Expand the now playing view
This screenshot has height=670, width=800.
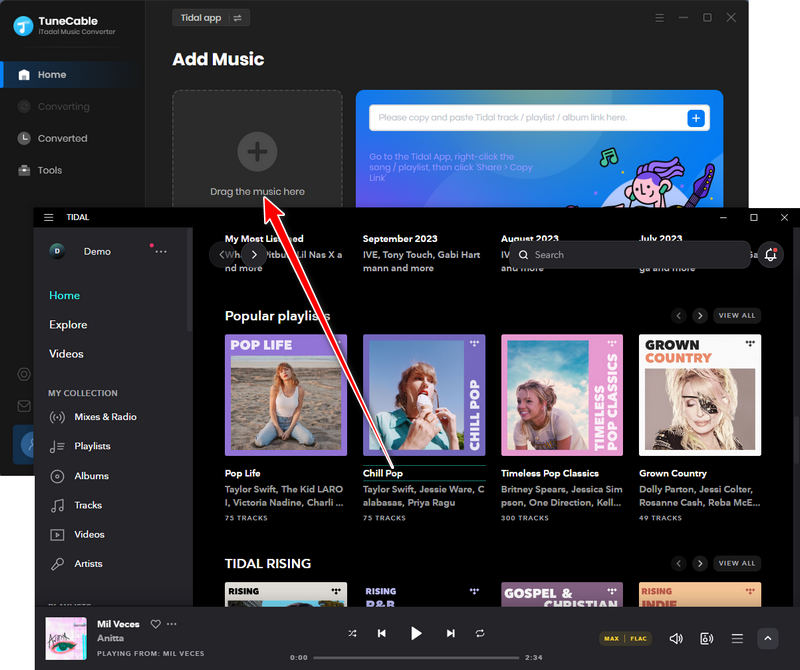pos(768,638)
